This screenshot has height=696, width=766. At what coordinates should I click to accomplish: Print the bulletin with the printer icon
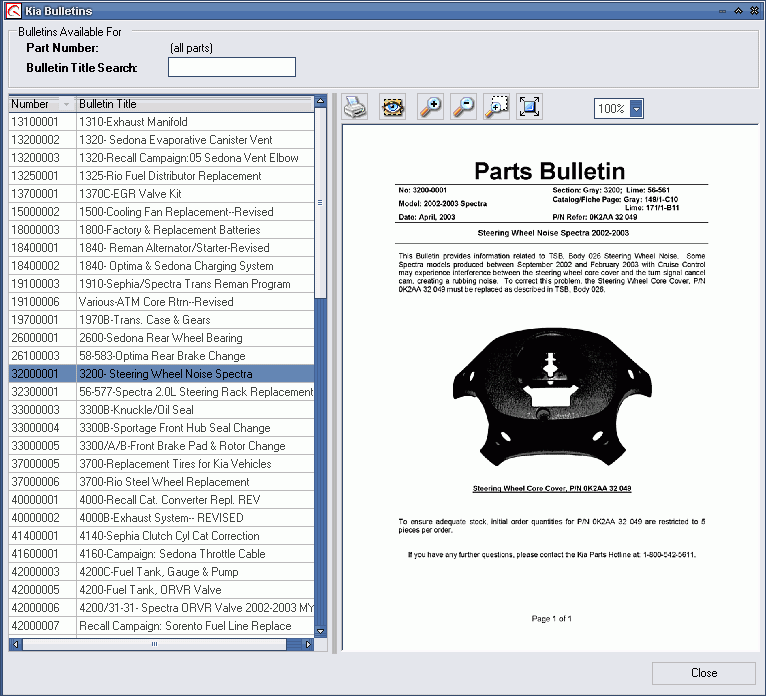(355, 107)
